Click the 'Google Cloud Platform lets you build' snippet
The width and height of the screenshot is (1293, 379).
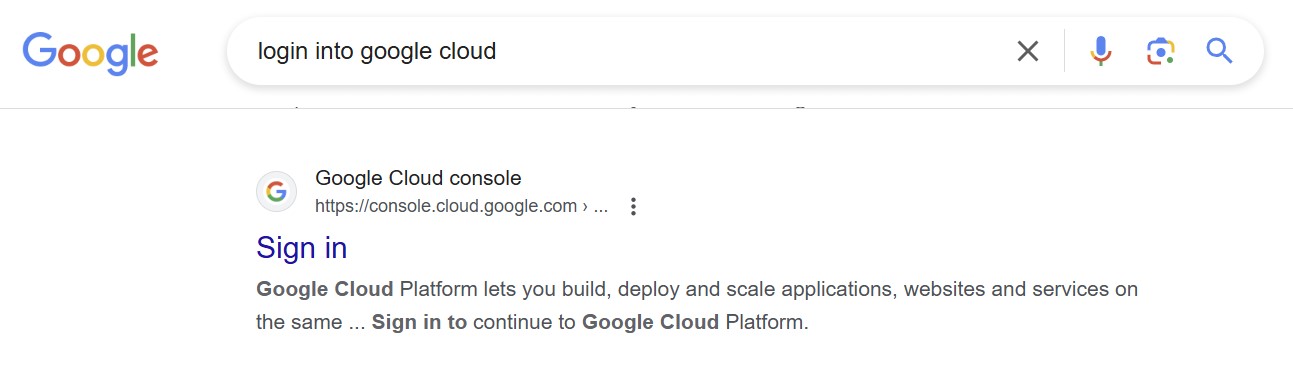pyautogui.click(x=697, y=306)
